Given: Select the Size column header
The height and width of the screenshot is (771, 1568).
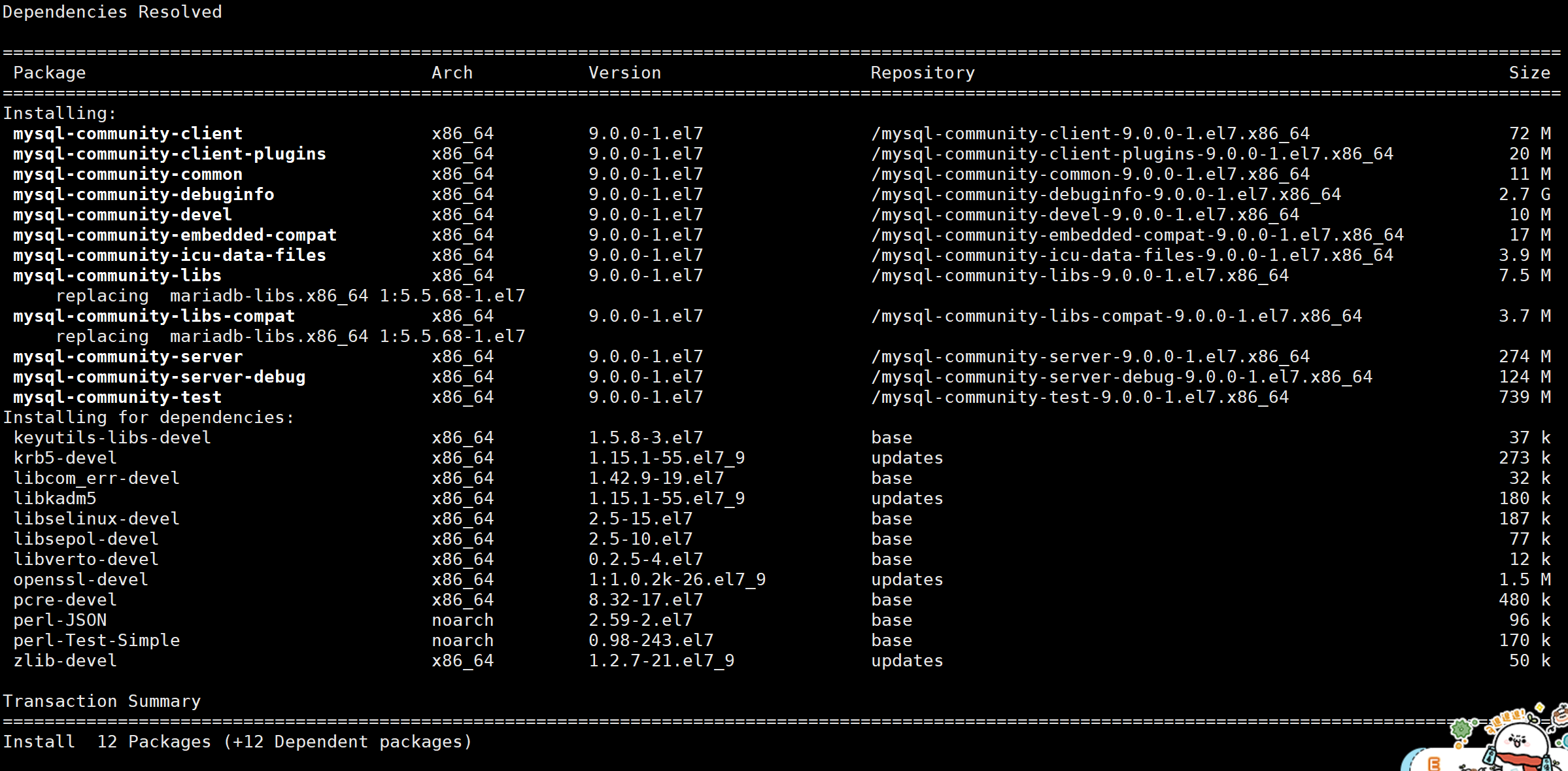Looking at the screenshot, I should point(1529,72).
